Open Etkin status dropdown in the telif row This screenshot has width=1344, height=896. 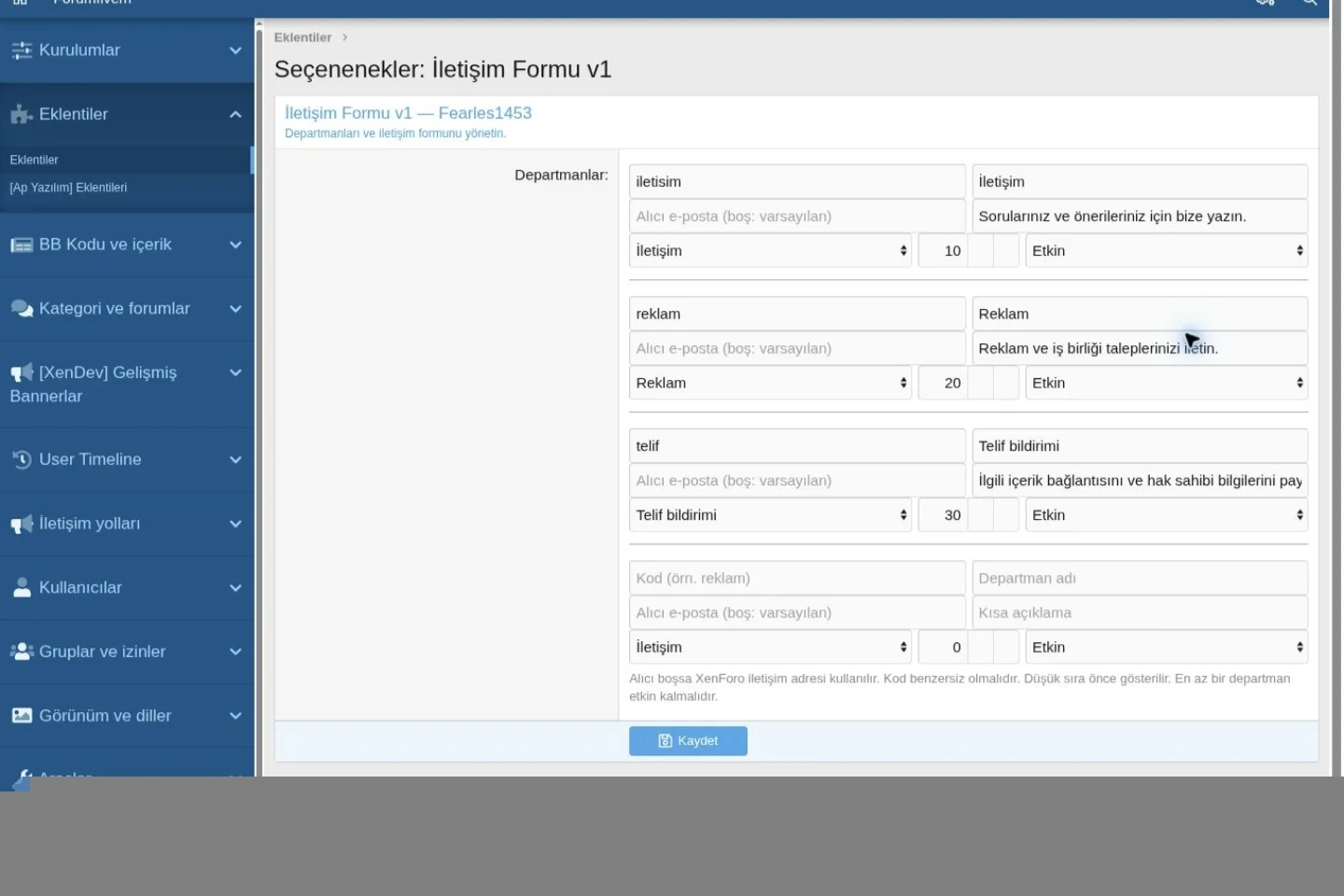1166,515
